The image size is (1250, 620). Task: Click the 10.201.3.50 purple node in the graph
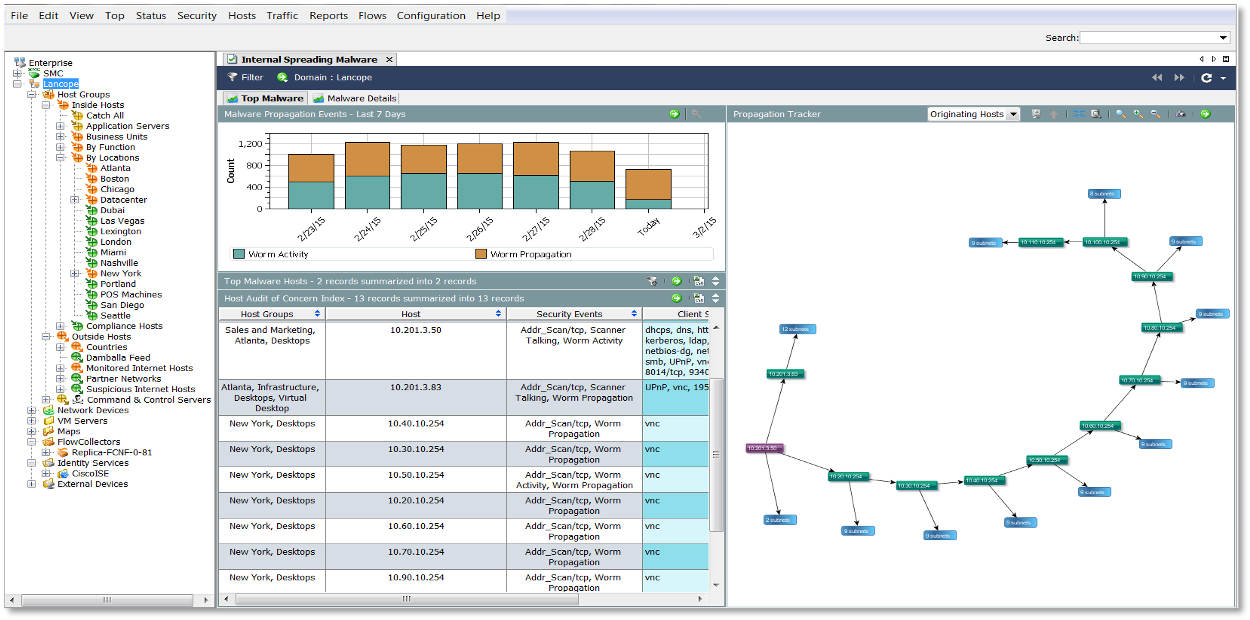(764, 448)
